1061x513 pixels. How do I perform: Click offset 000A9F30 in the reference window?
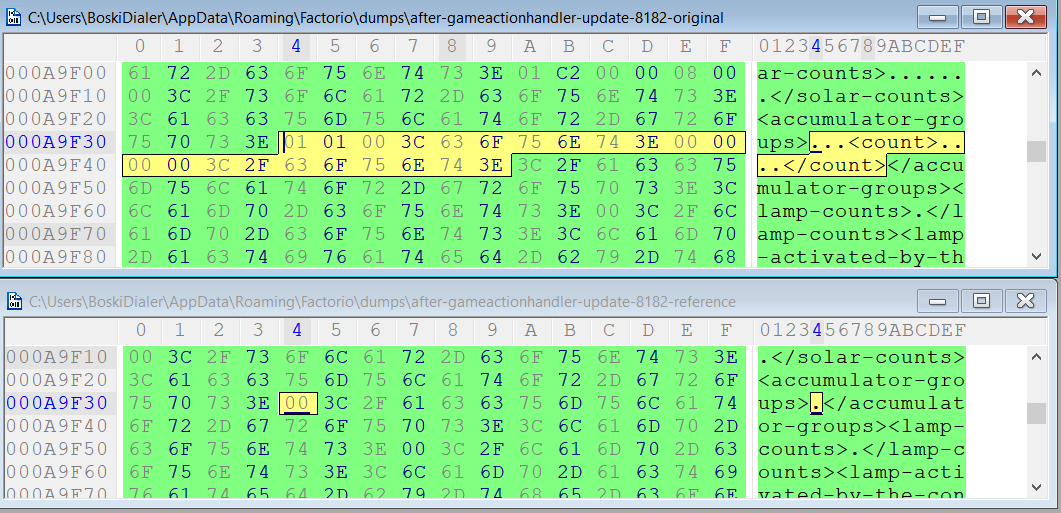[x=56, y=403]
